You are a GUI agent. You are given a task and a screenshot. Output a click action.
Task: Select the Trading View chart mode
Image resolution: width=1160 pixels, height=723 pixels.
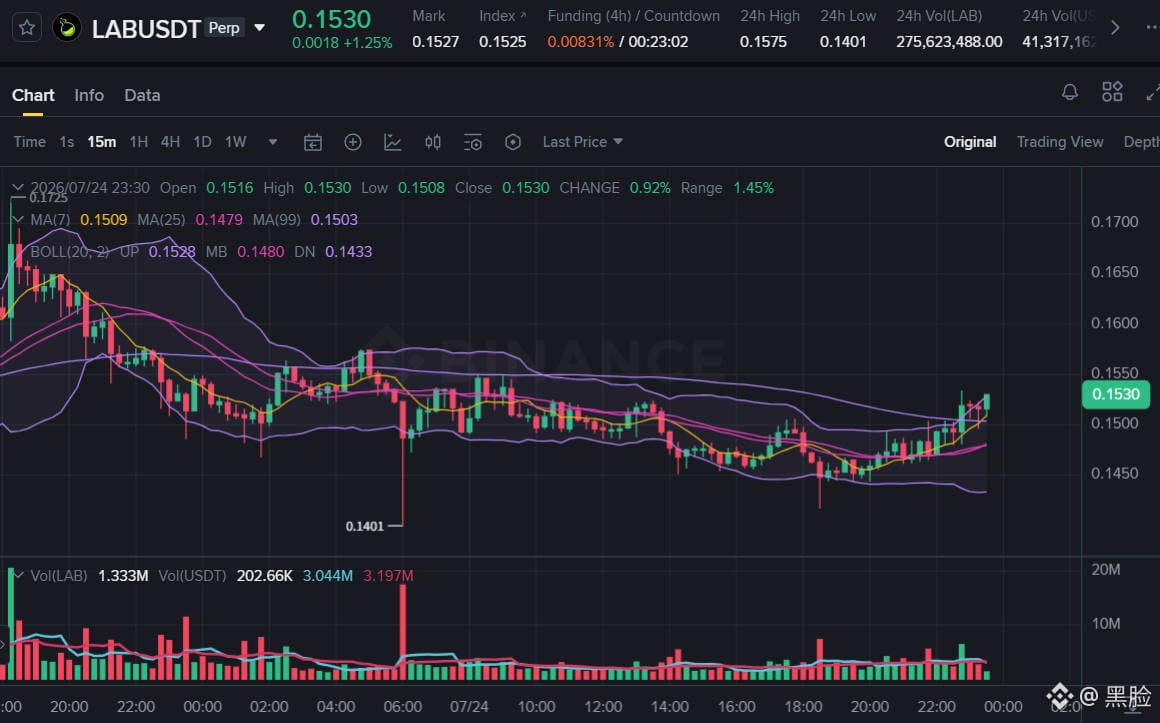(1059, 142)
